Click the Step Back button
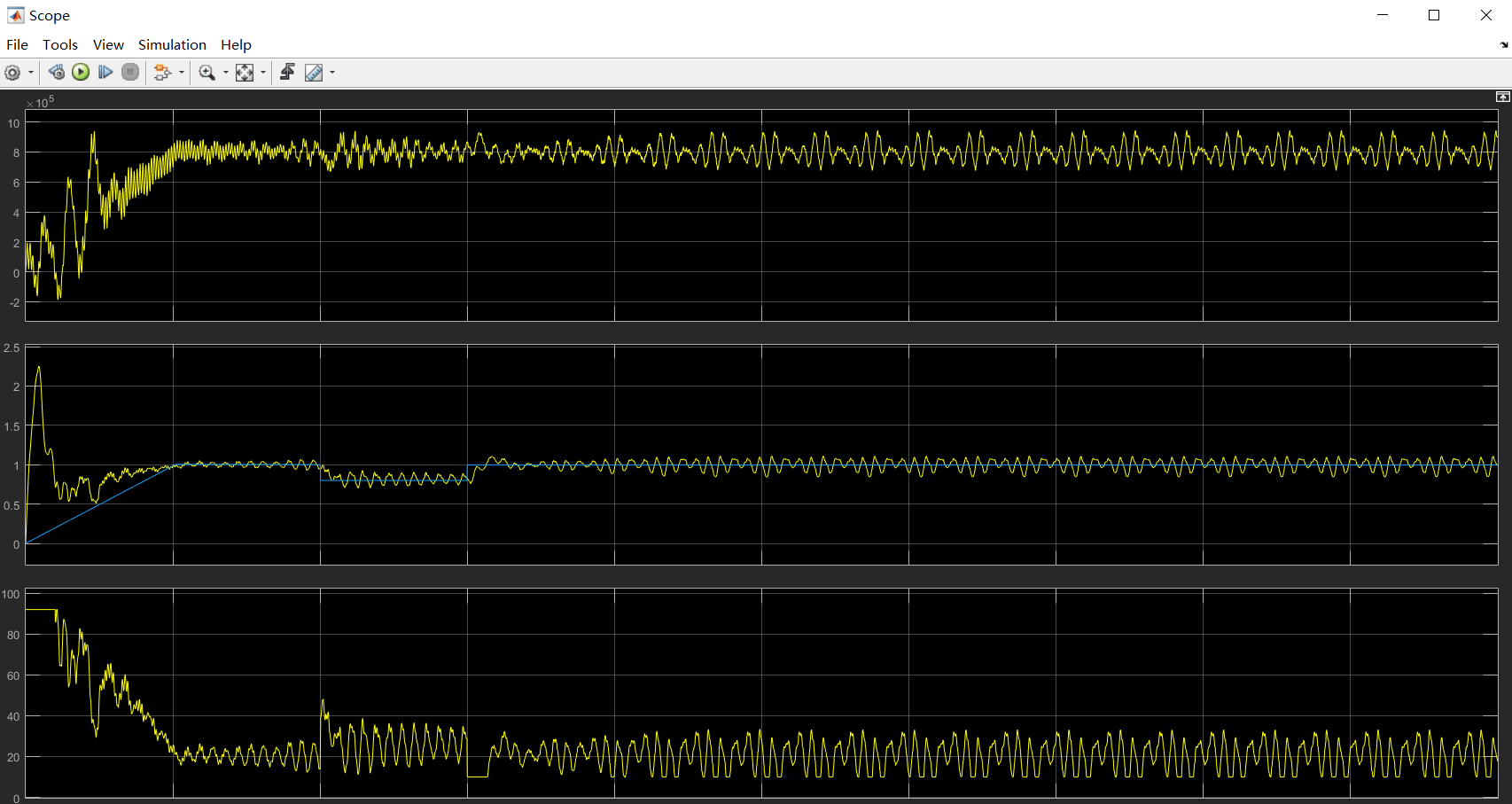The height and width of the screenshot is (804, 1512). pyautogui.click(x=57, y=73)
